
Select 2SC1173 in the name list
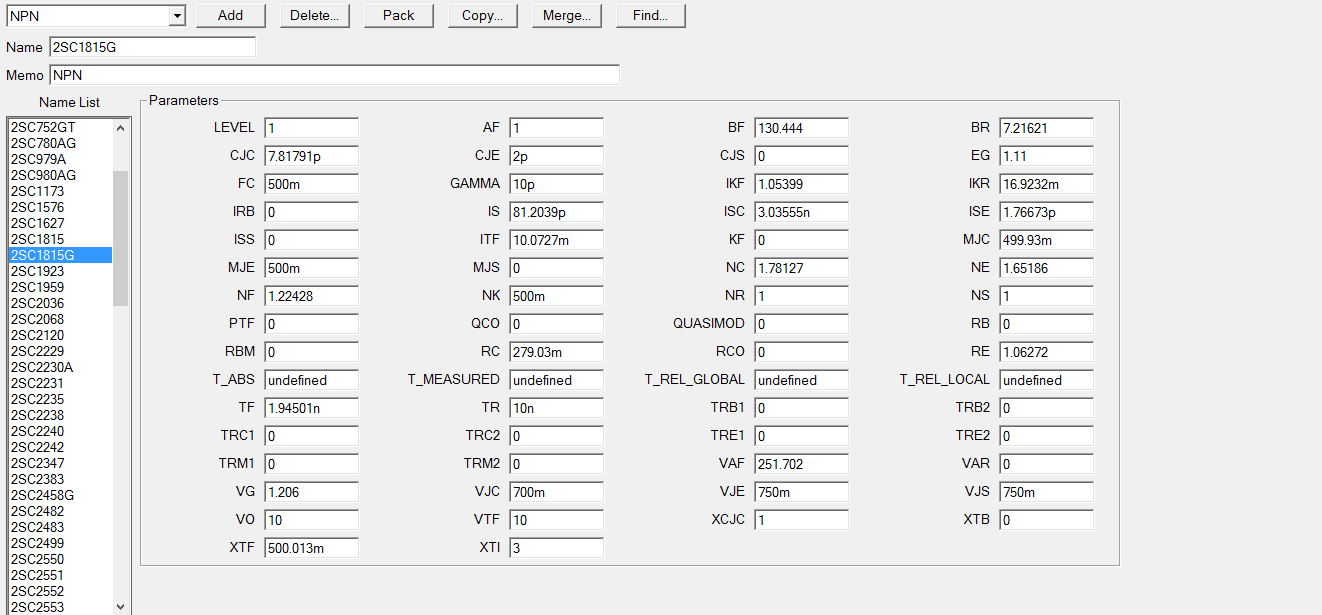pos(60,191)
